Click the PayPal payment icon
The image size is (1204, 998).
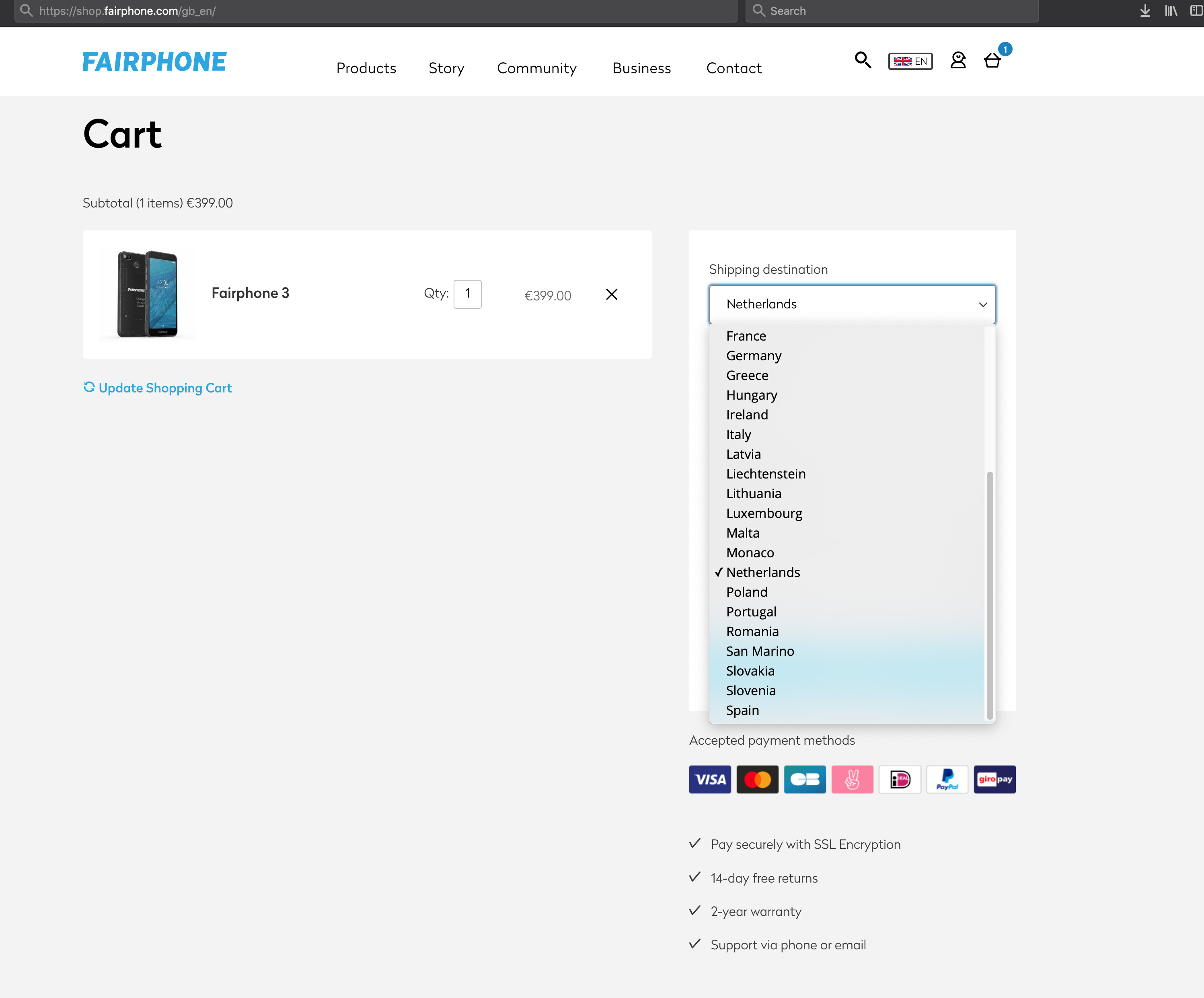(947, 780)
